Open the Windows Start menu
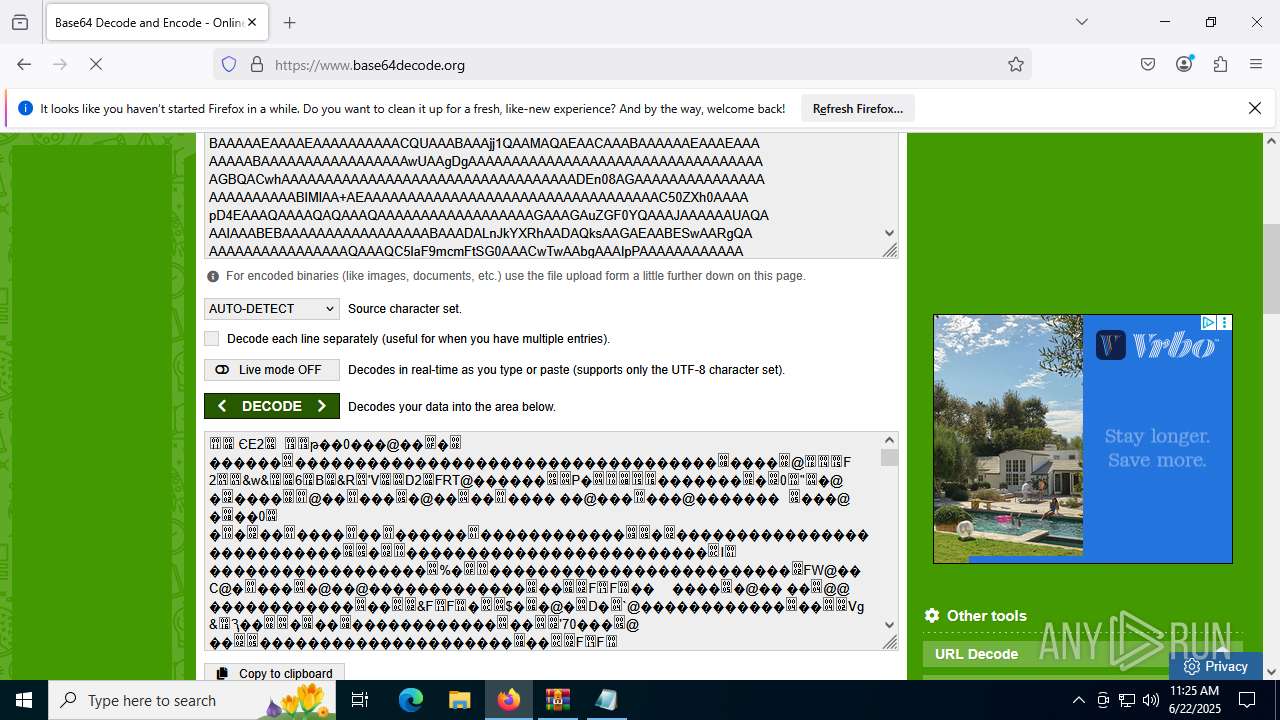 (x=24, y=700)
